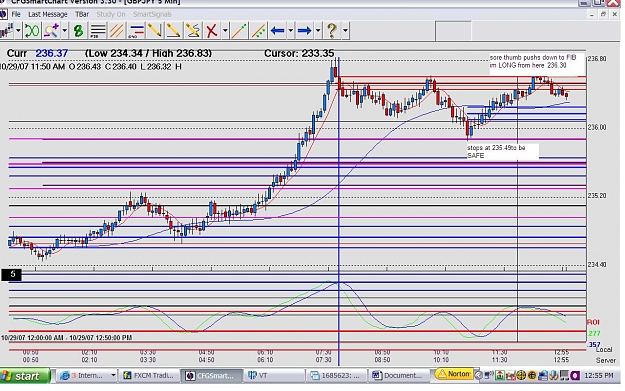Click the 236.00 price axis label
The image size is (625, 391).
597,127
